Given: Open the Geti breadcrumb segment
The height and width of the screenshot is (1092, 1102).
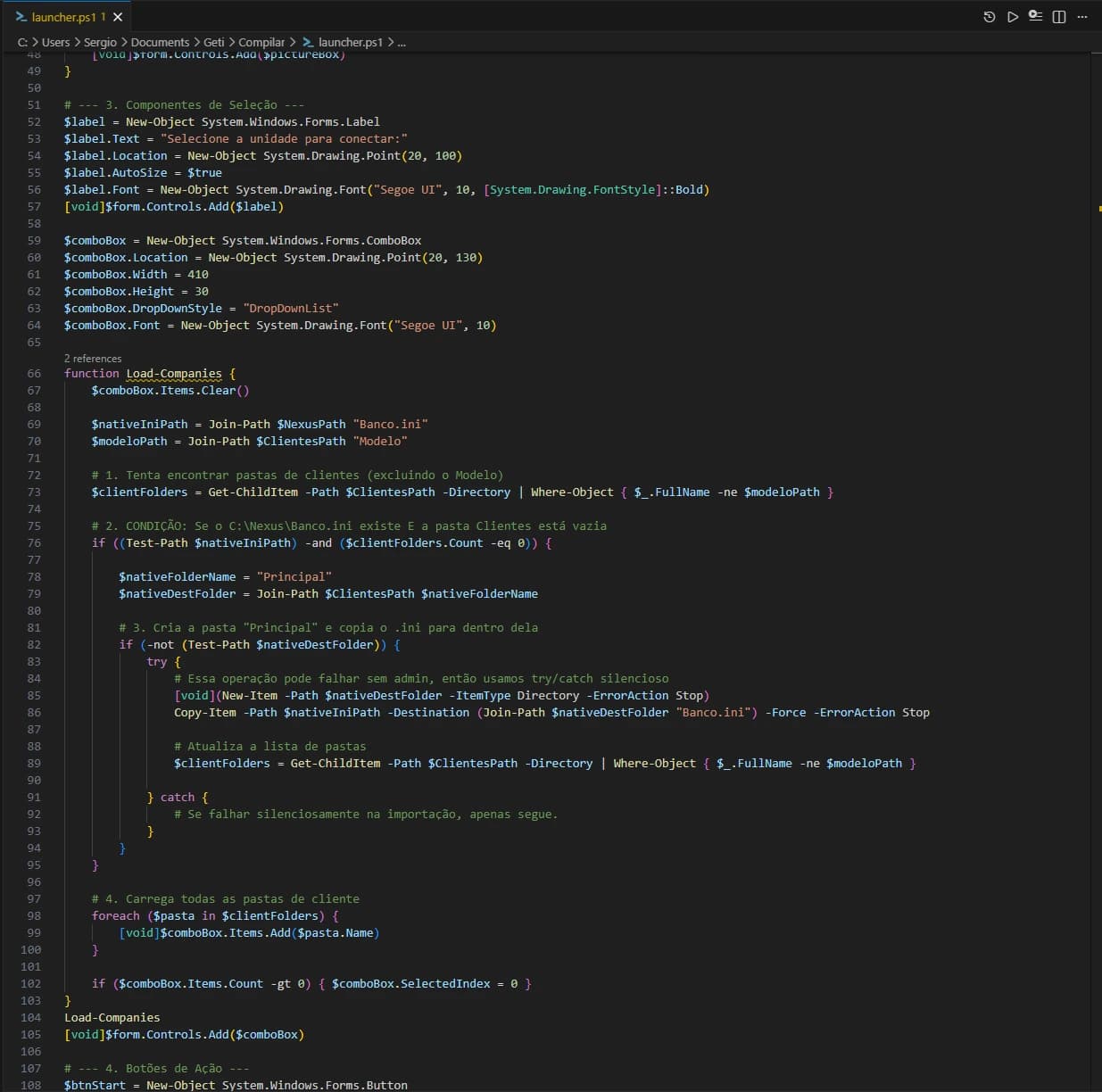Looking at the screenshot, I should click(x=214, y=42).
